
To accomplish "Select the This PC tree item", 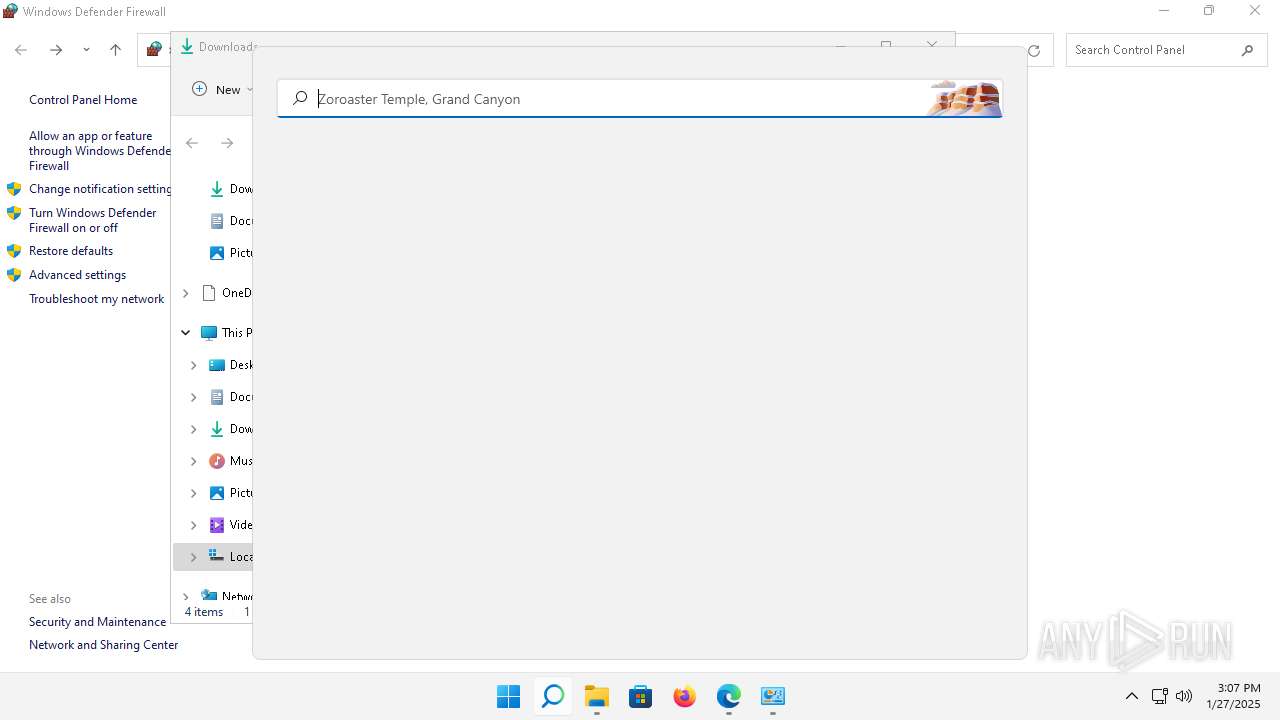I will [226, 332].
